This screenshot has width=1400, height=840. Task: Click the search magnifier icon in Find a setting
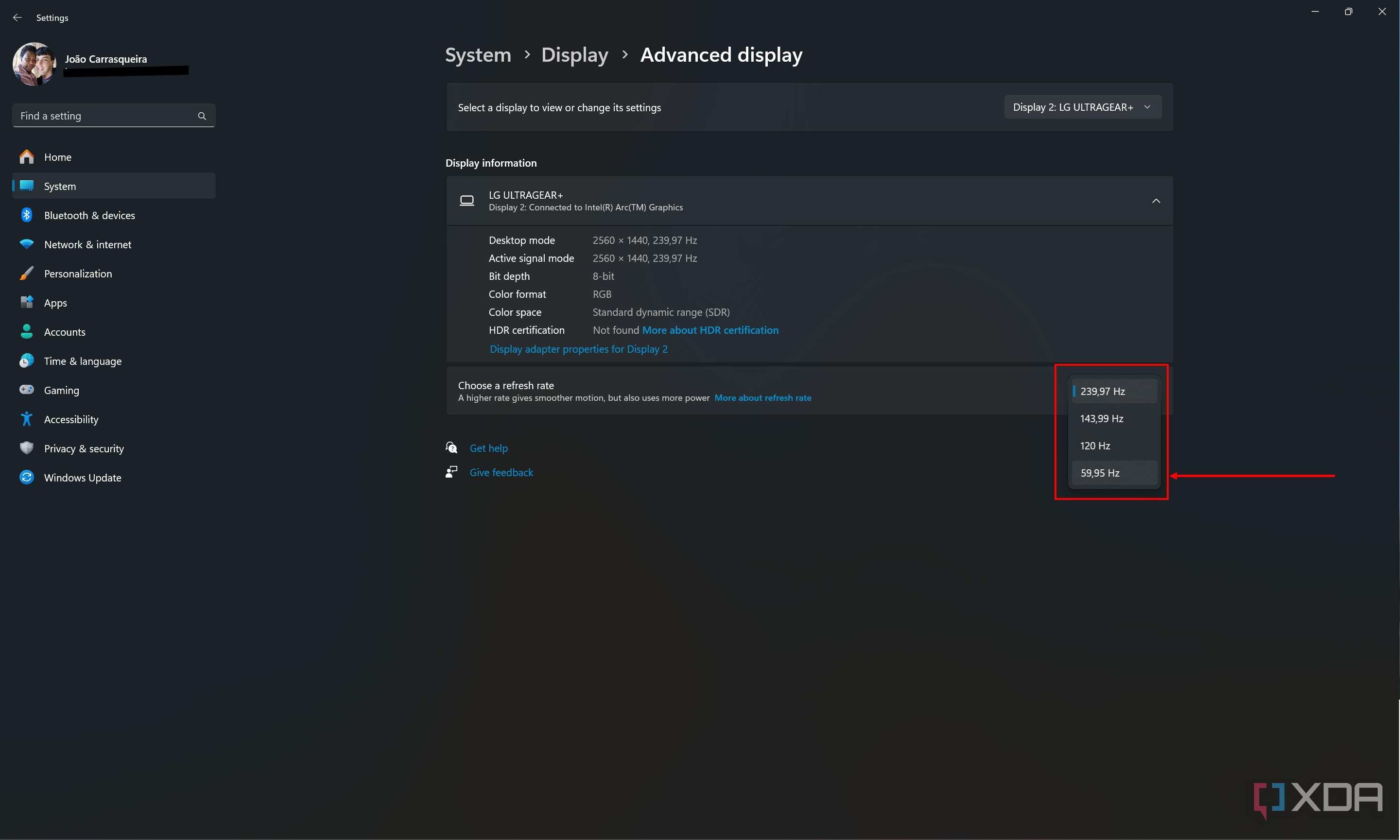coord(202,116)
